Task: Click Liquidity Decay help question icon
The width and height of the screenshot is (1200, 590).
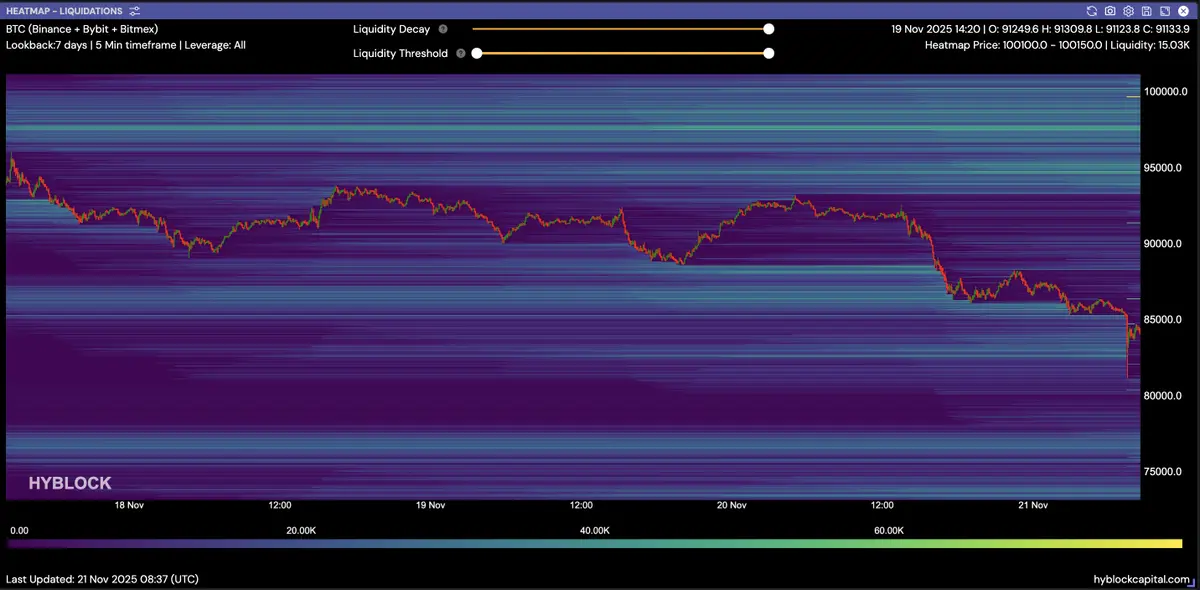Action: coord(443,30)
